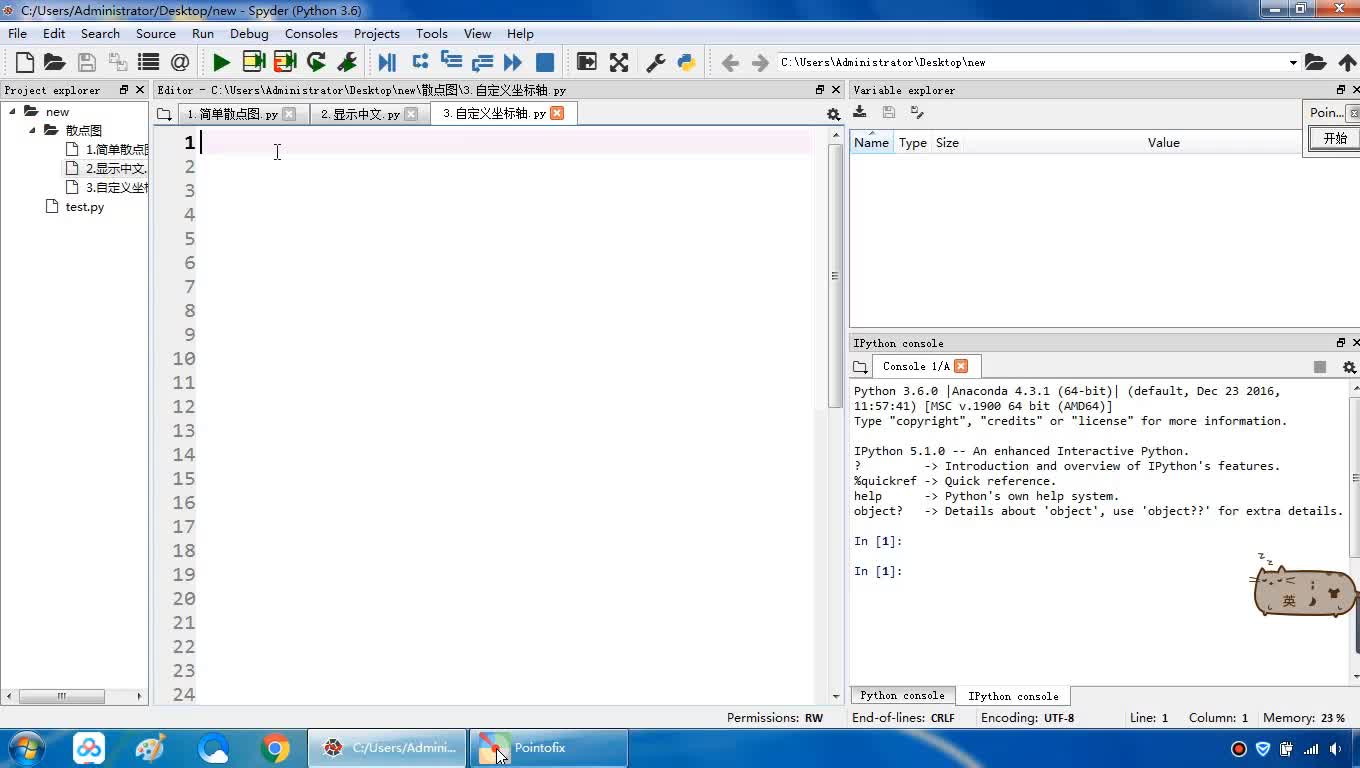Close the 3.自定义坐标轴.py tab
The height and width of the screenshot is (768, 1360).
click(557, 113)
